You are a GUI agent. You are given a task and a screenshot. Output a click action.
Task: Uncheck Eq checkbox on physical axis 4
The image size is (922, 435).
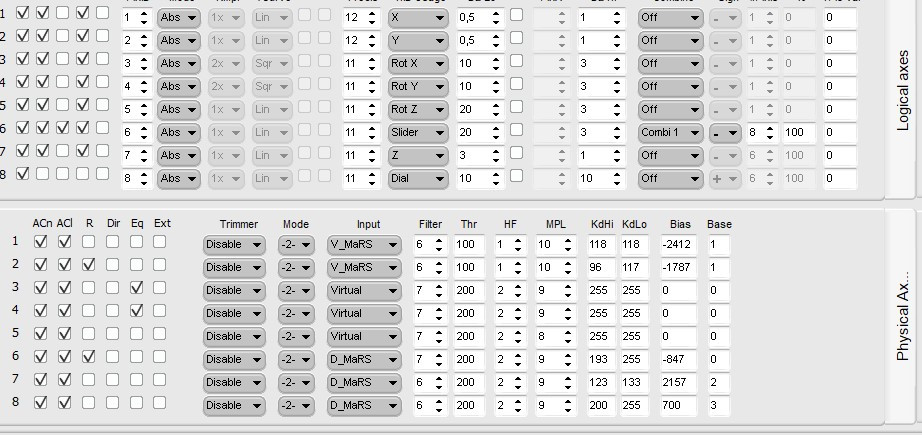(x=136, y=310)
